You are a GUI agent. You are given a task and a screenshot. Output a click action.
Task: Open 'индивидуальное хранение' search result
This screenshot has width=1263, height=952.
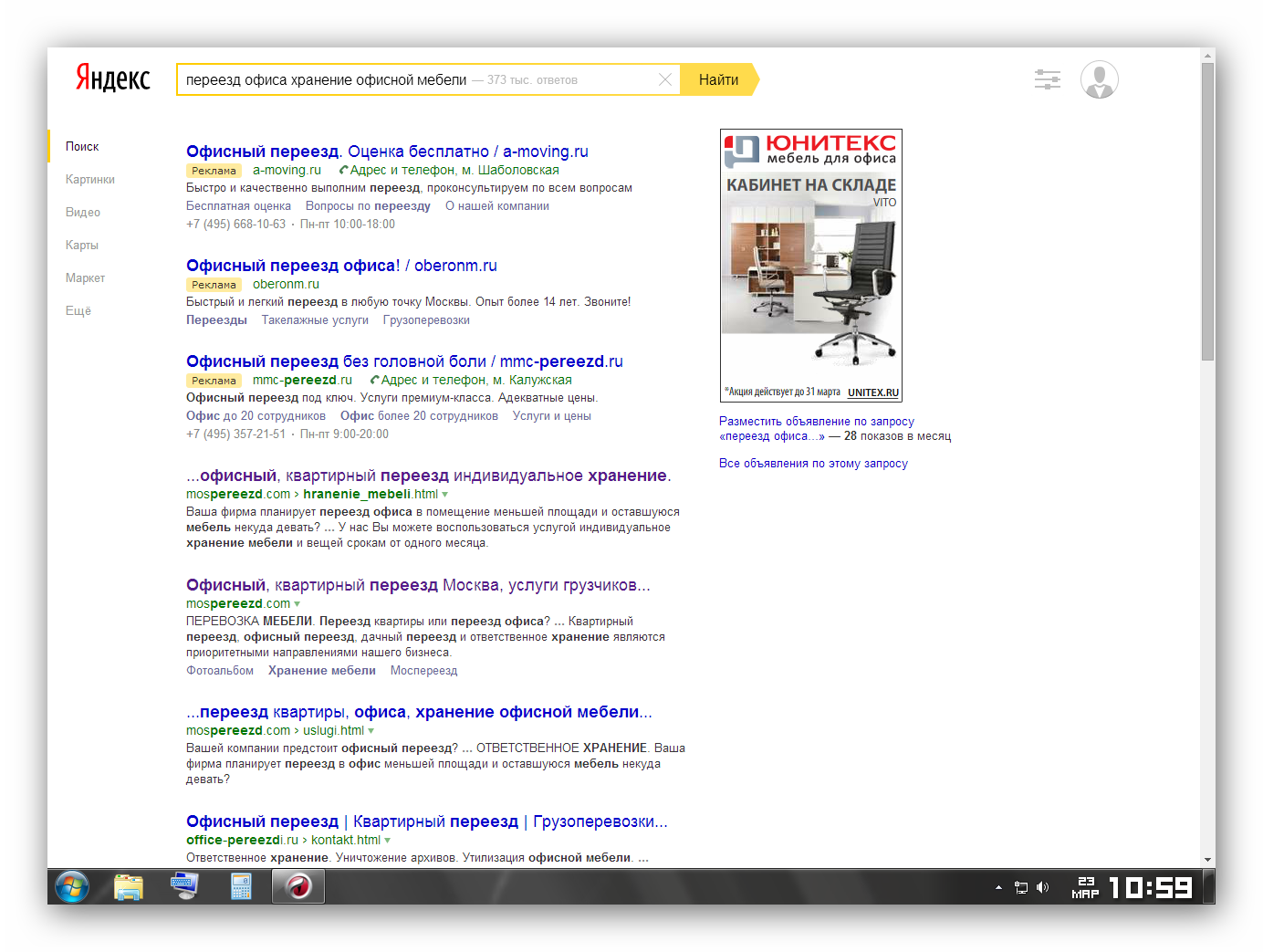429,476
